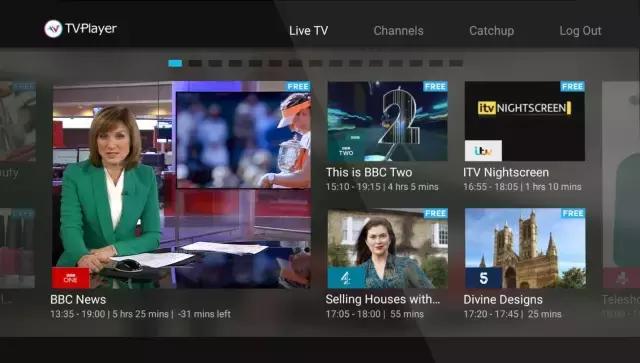Click the ITV channel logo
The width and height of the screenshot is (640, 363).
pos(483,151)
